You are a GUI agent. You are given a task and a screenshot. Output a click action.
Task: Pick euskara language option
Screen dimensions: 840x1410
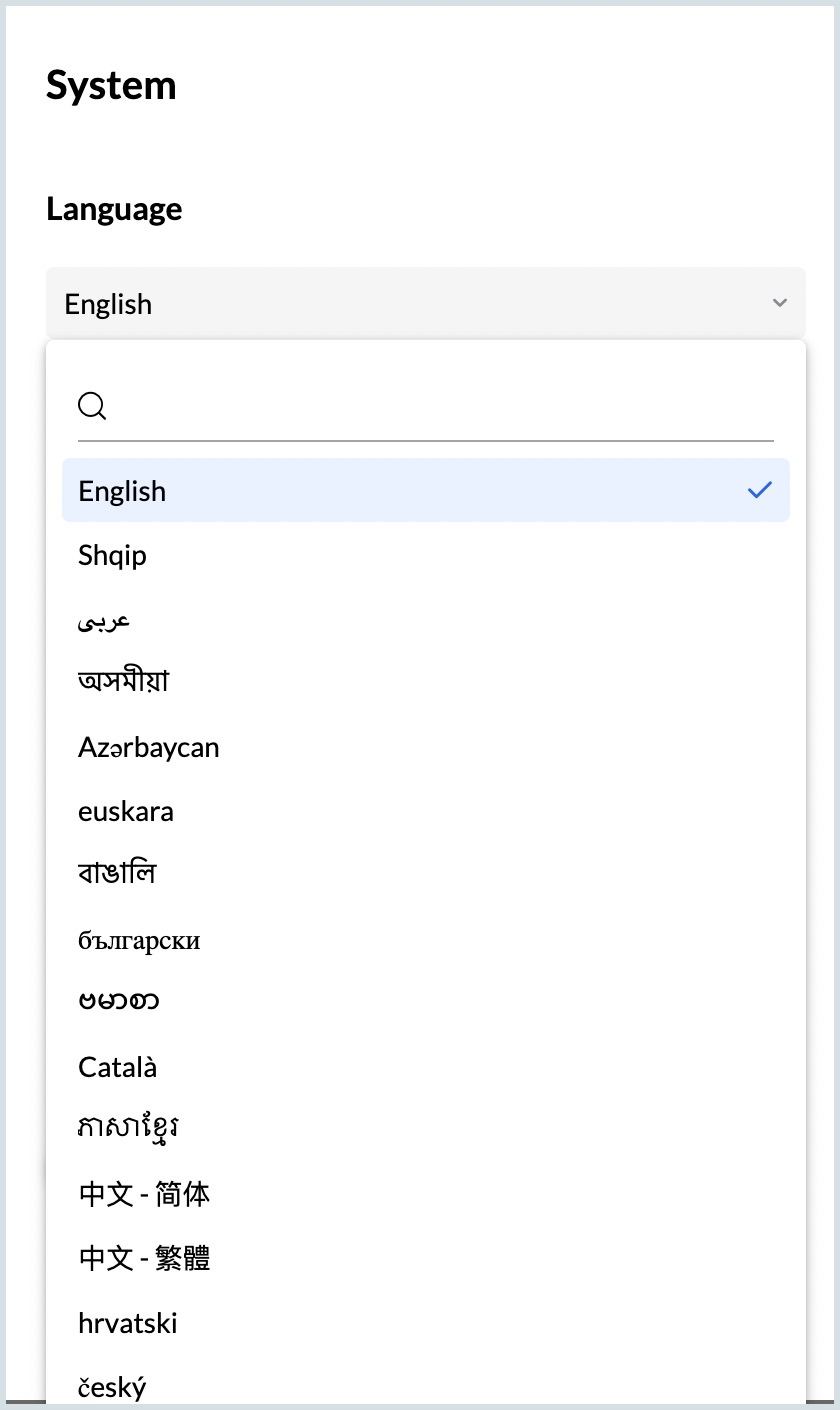coord(126,811)
